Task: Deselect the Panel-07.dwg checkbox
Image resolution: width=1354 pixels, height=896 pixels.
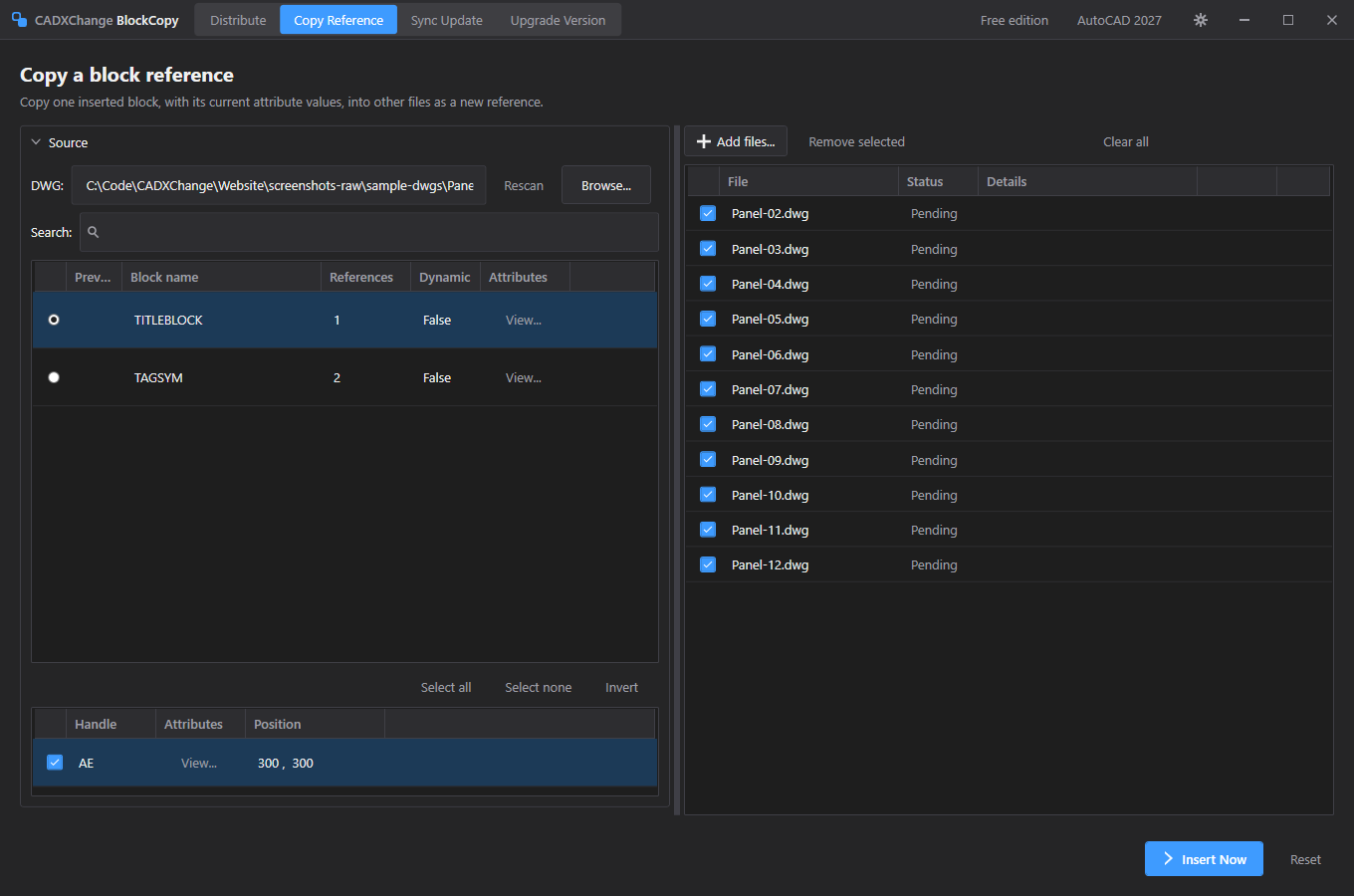Action: [708, 389]
